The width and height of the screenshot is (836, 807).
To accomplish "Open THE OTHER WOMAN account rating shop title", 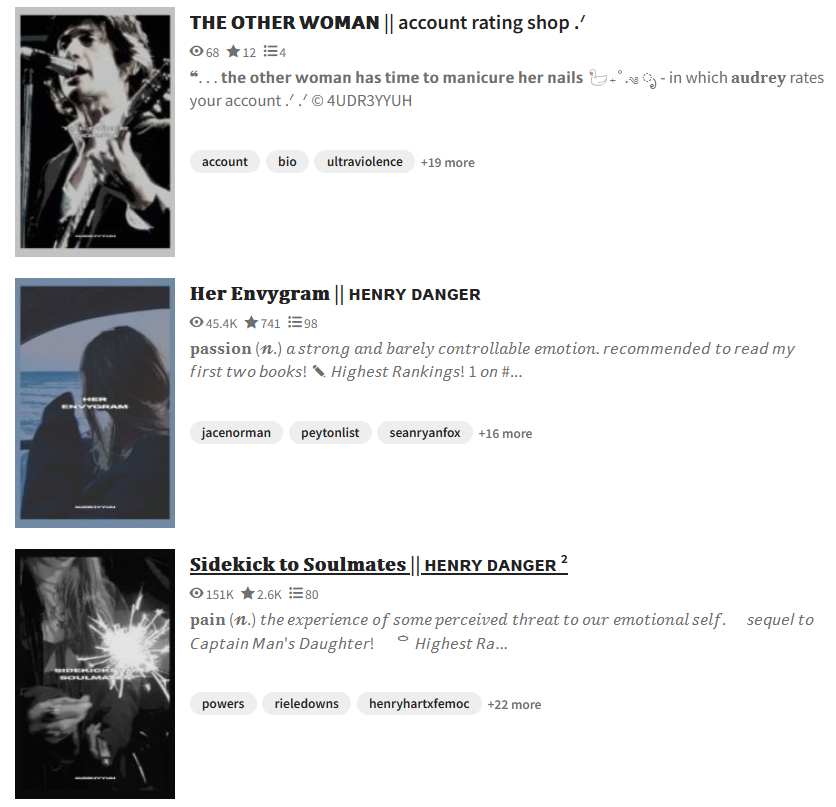I will click(388, 23).
